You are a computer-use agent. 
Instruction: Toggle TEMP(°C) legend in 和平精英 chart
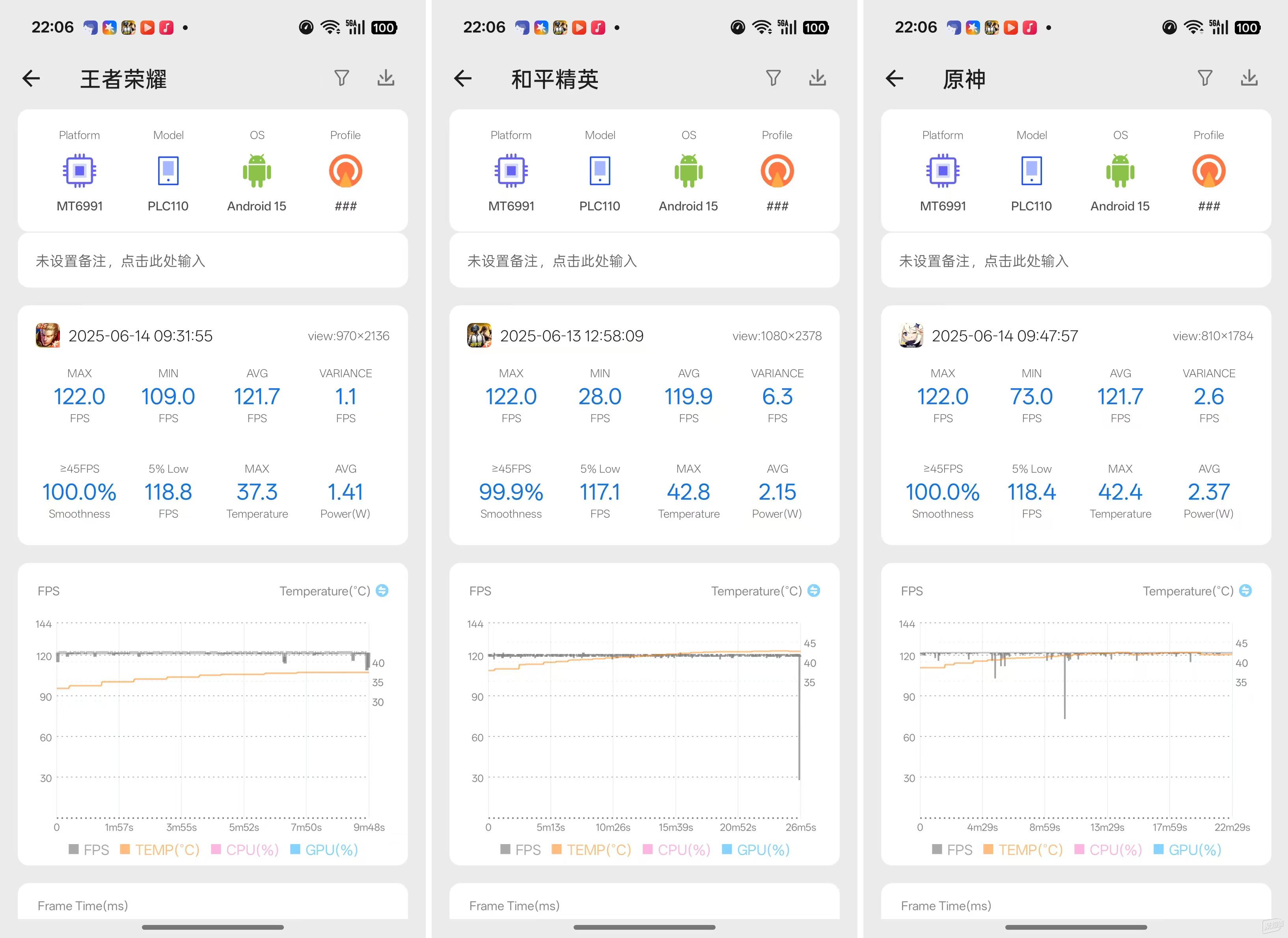(x=592, y=849)
